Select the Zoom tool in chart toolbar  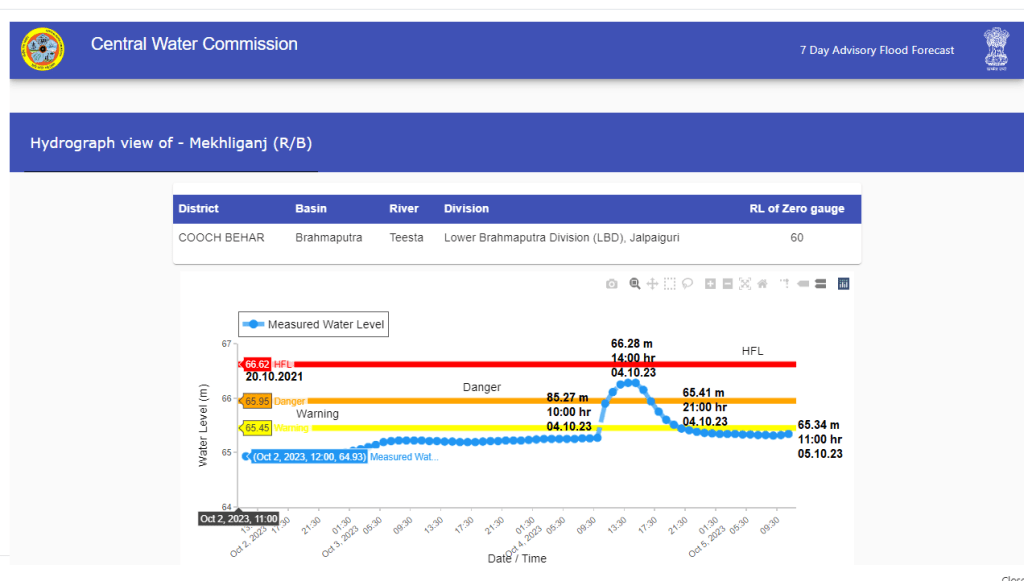point(634,284)
